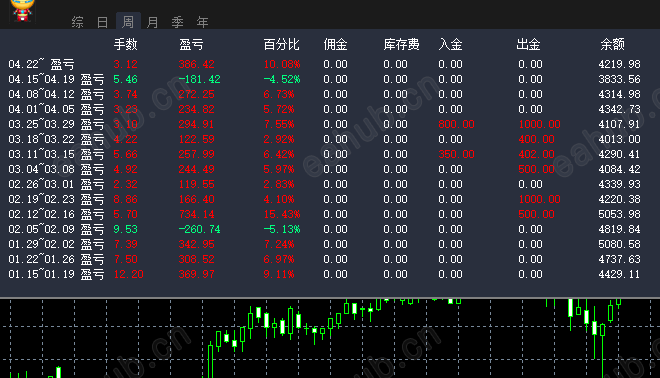Click the 手数 column header
Viewport: 660px width, 378px height.
coord(125,44)
